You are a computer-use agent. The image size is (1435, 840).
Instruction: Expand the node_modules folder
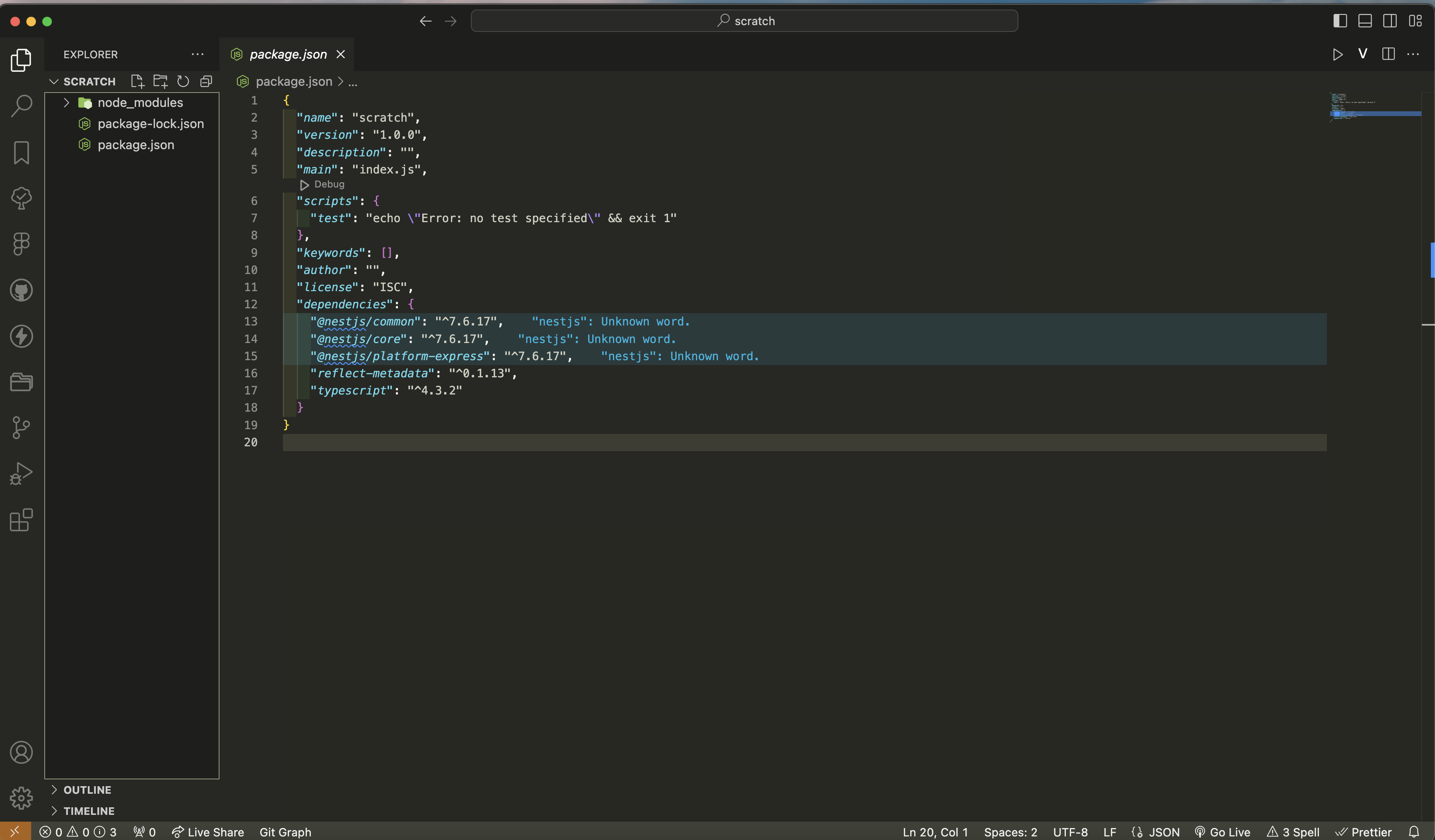pos(140,103)
